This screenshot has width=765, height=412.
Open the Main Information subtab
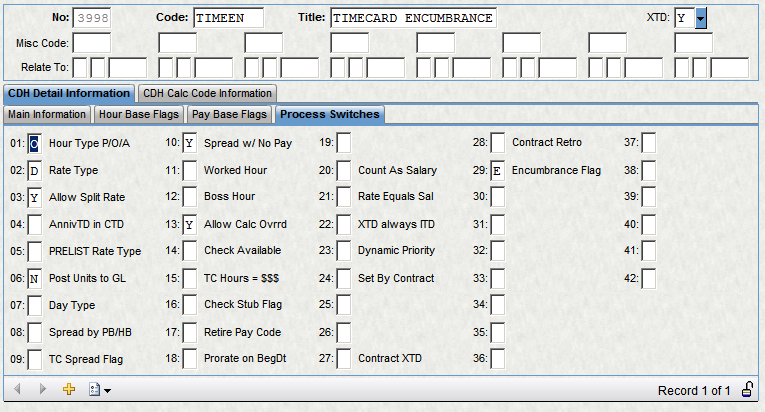point(47,115)
